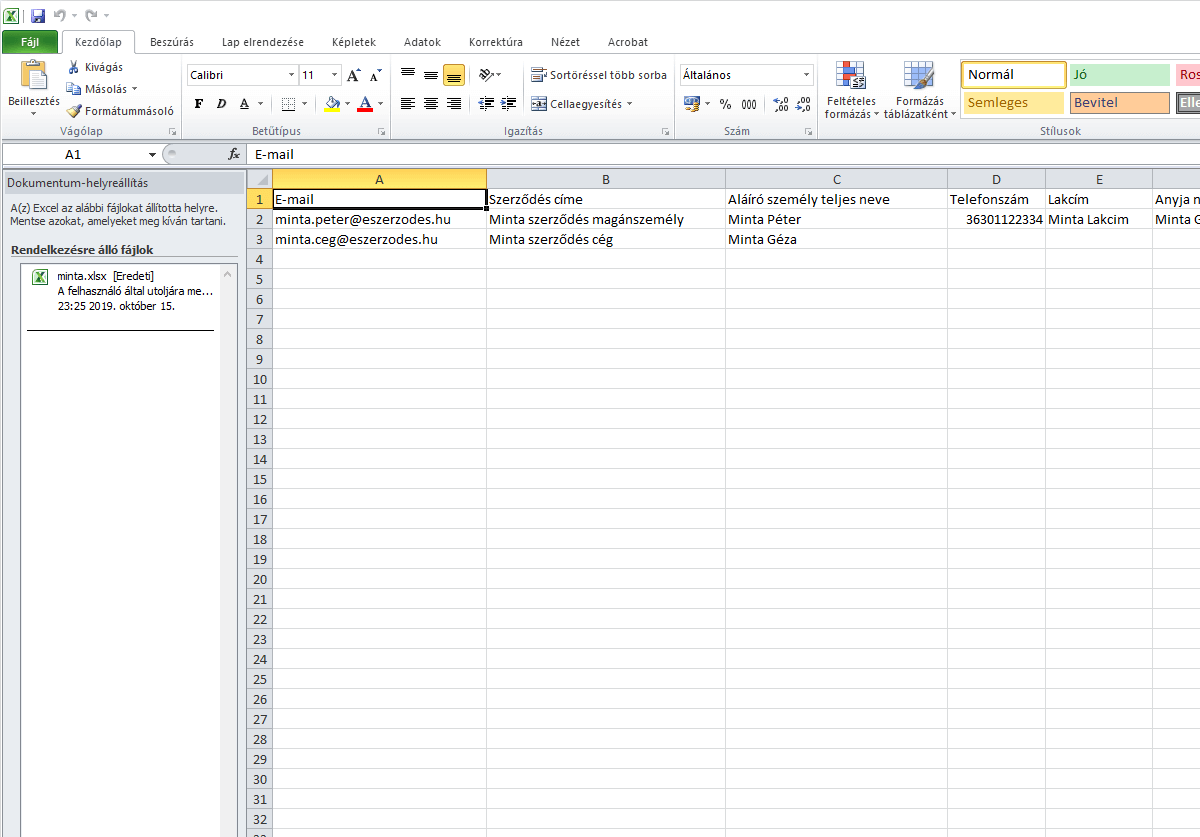Click the center text alignment icon
The image size is (1200, 837).
click(x=431, y=104)
